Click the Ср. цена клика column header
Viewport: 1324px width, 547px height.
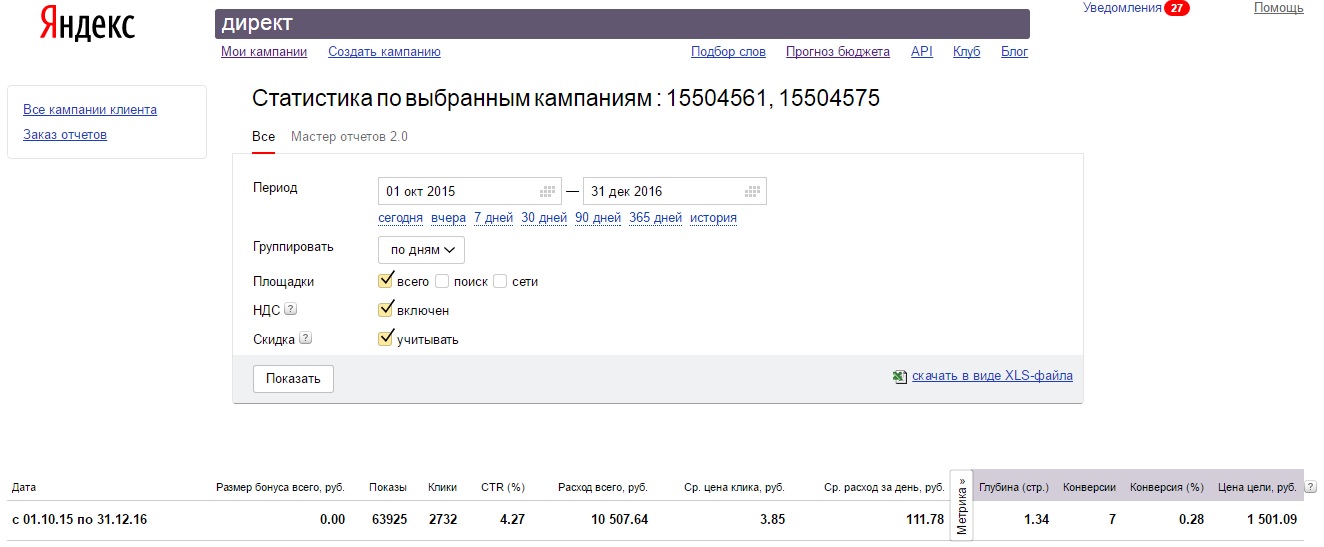pos(735,488)
